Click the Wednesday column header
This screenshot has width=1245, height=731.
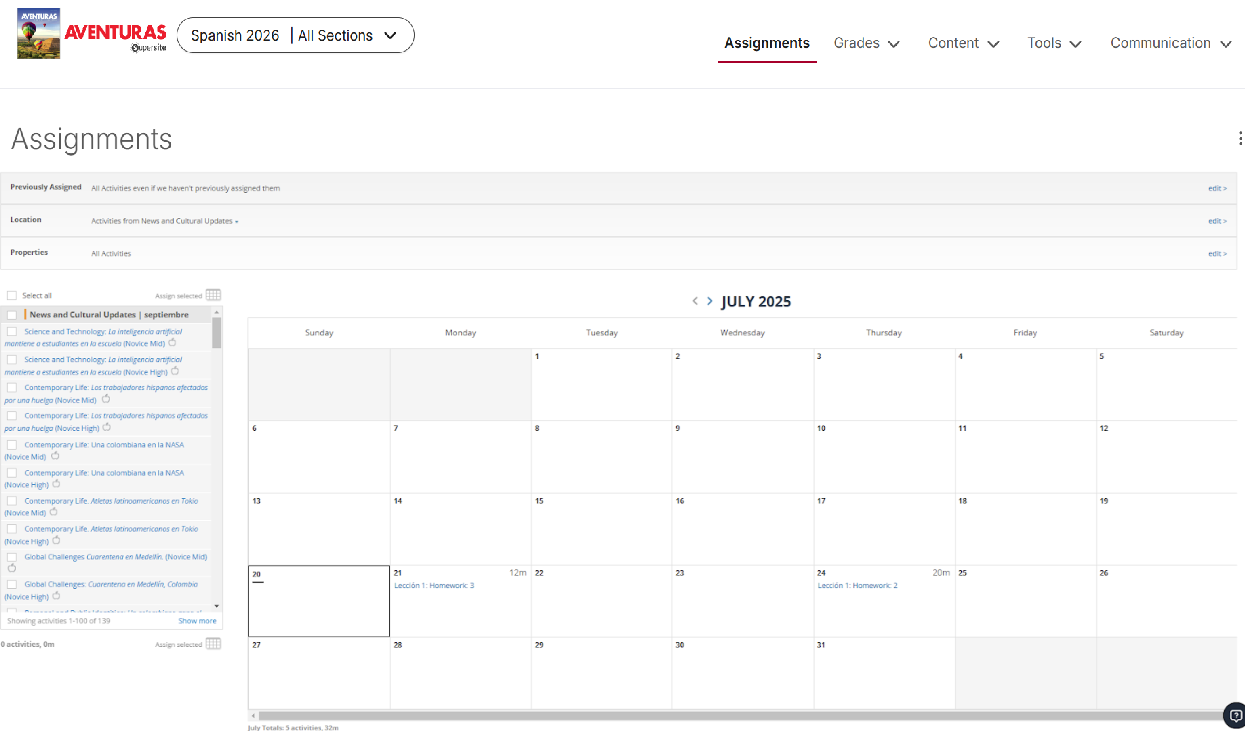click(x=742, y=333)
